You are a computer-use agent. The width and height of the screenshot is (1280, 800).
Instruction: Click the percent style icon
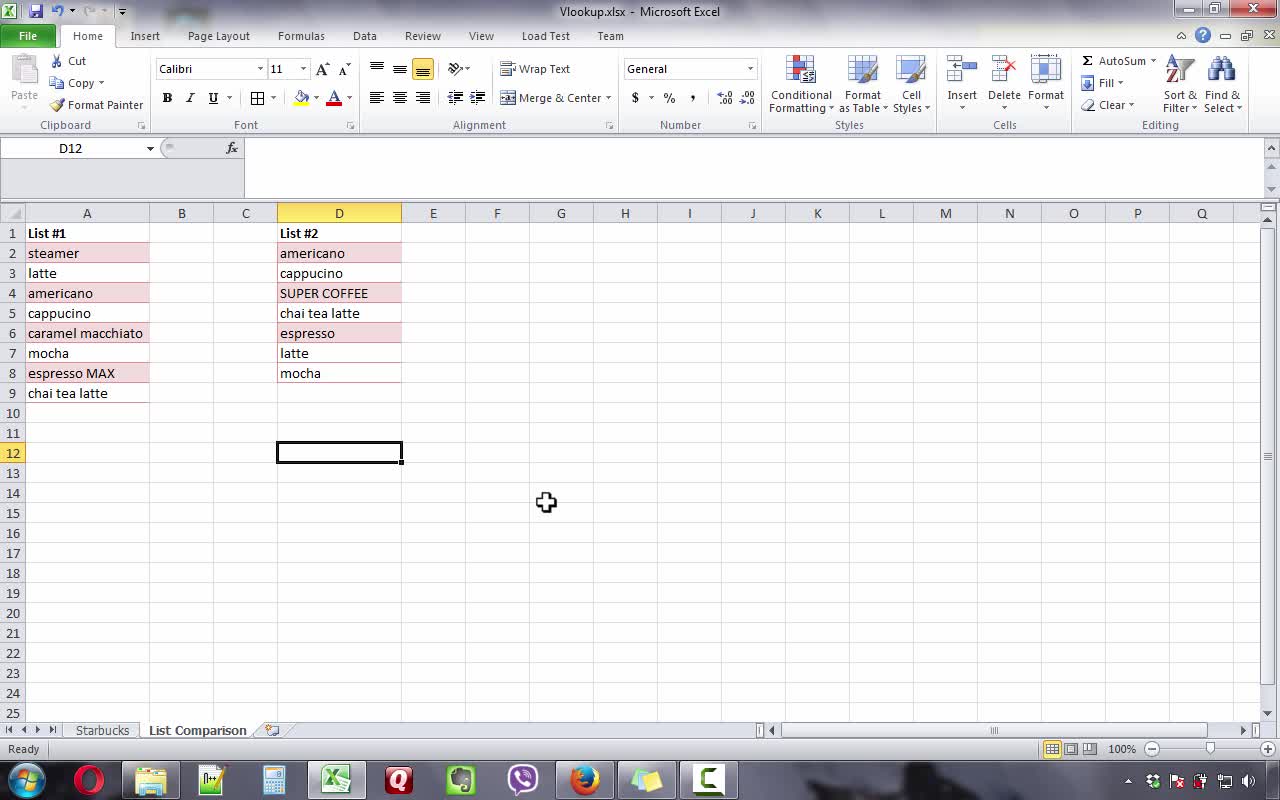tap(669, 98)
